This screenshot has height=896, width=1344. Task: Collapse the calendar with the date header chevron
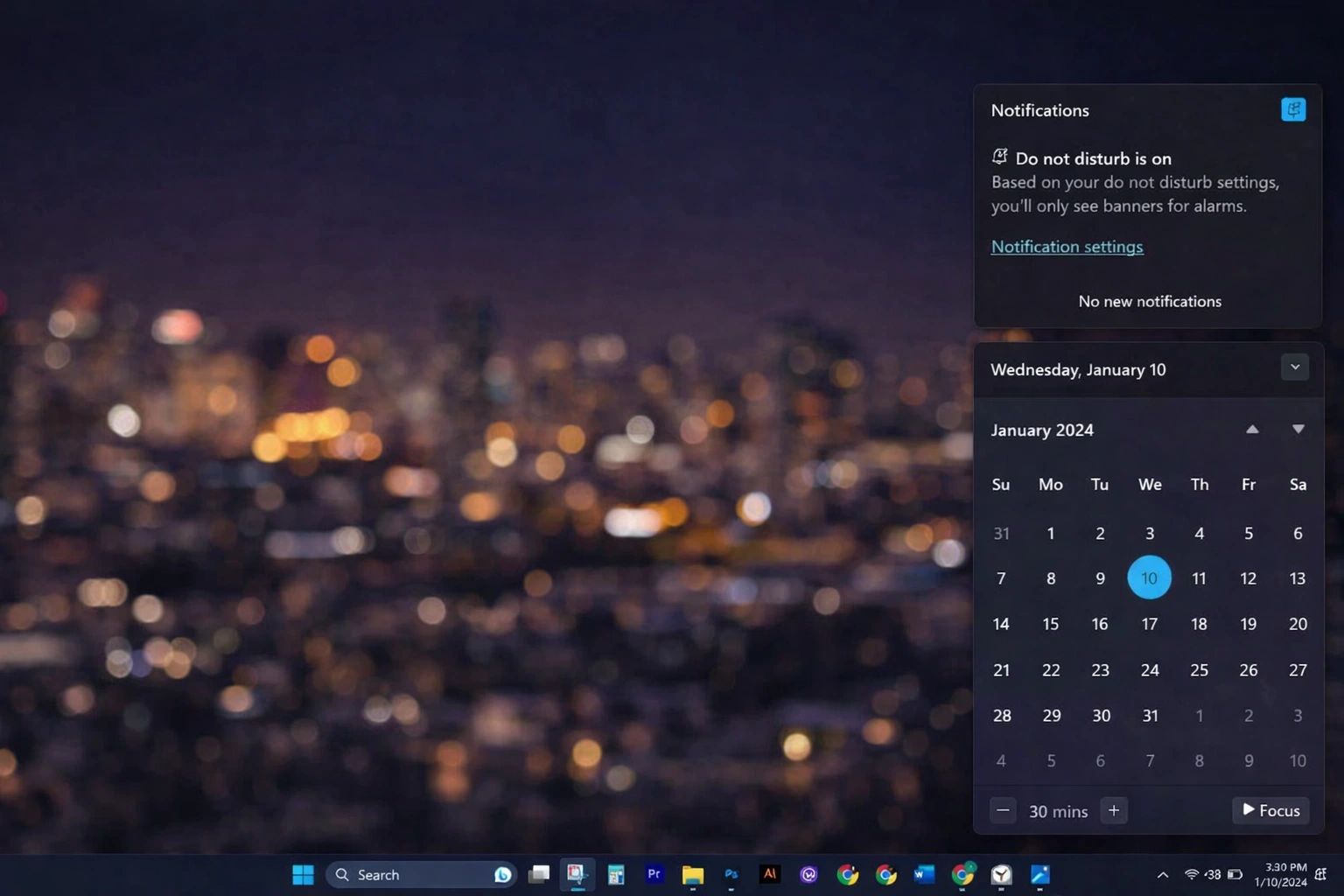[1295, 367]
